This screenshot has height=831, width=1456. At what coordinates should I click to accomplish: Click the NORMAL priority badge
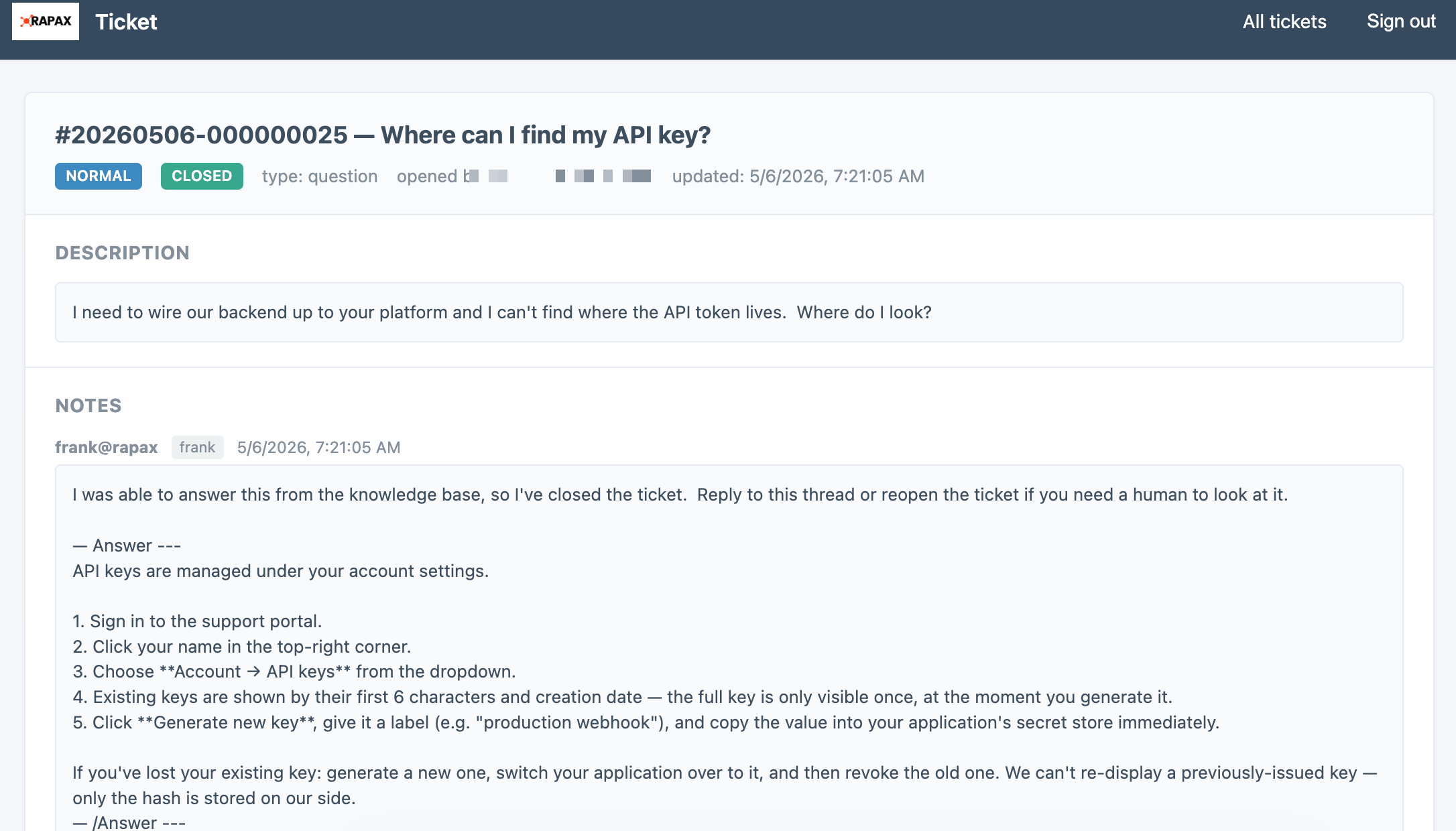(99, 176)
